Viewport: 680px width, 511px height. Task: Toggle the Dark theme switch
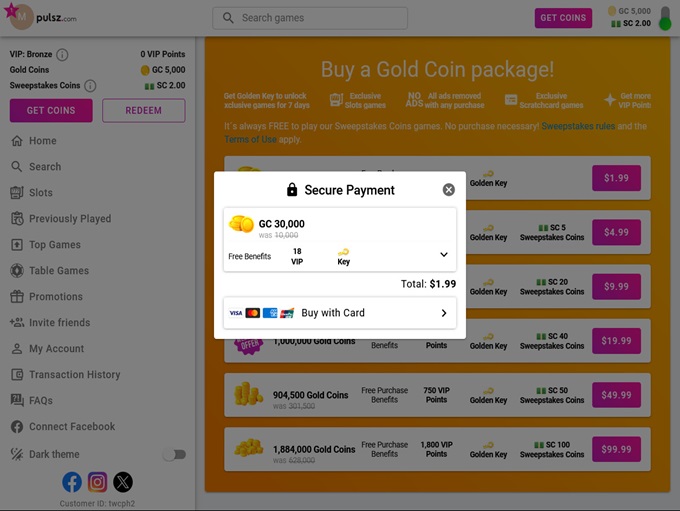pyautogui.click(x=174, y=454)
